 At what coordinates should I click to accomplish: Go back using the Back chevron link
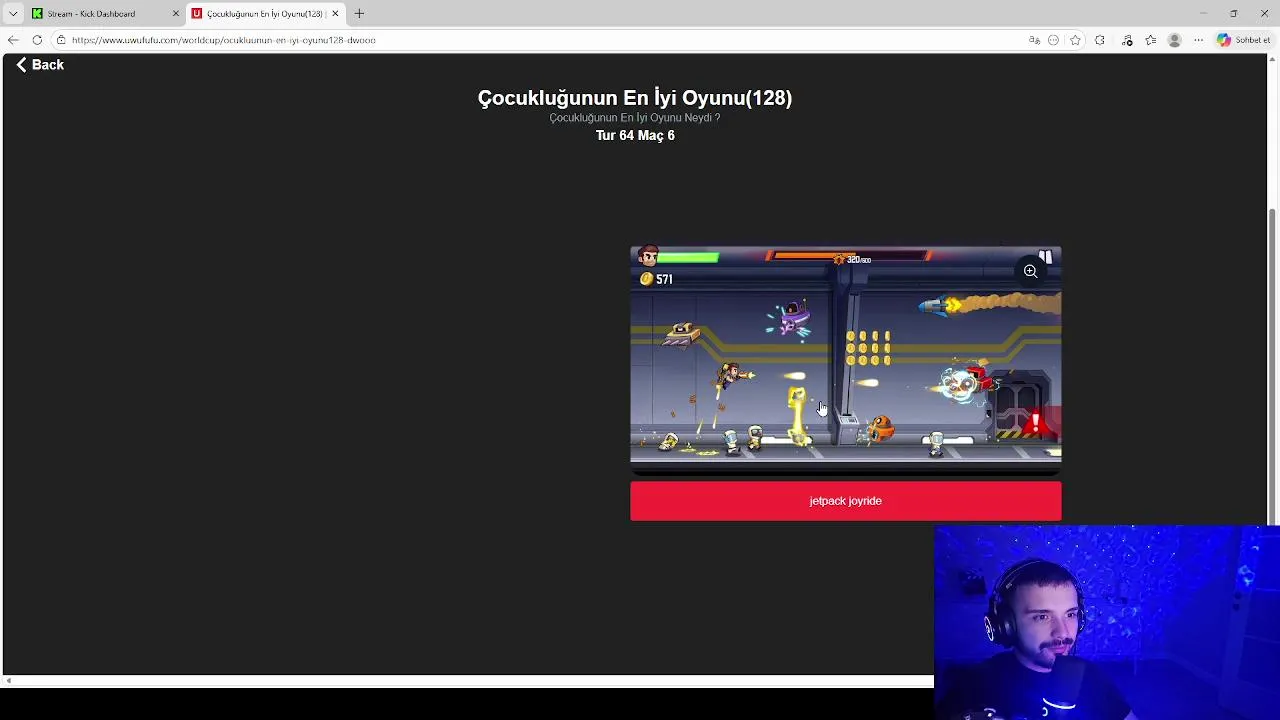[40, 65]
